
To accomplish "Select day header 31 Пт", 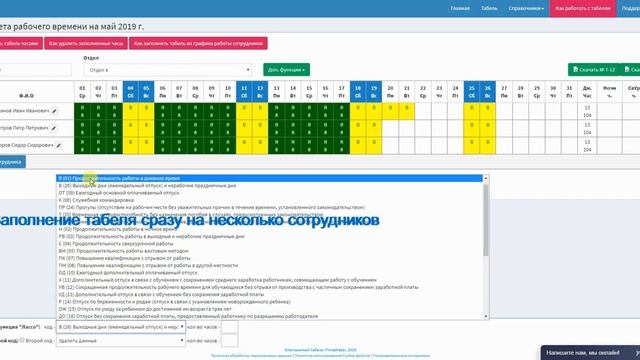I will (x=569, y=91).
